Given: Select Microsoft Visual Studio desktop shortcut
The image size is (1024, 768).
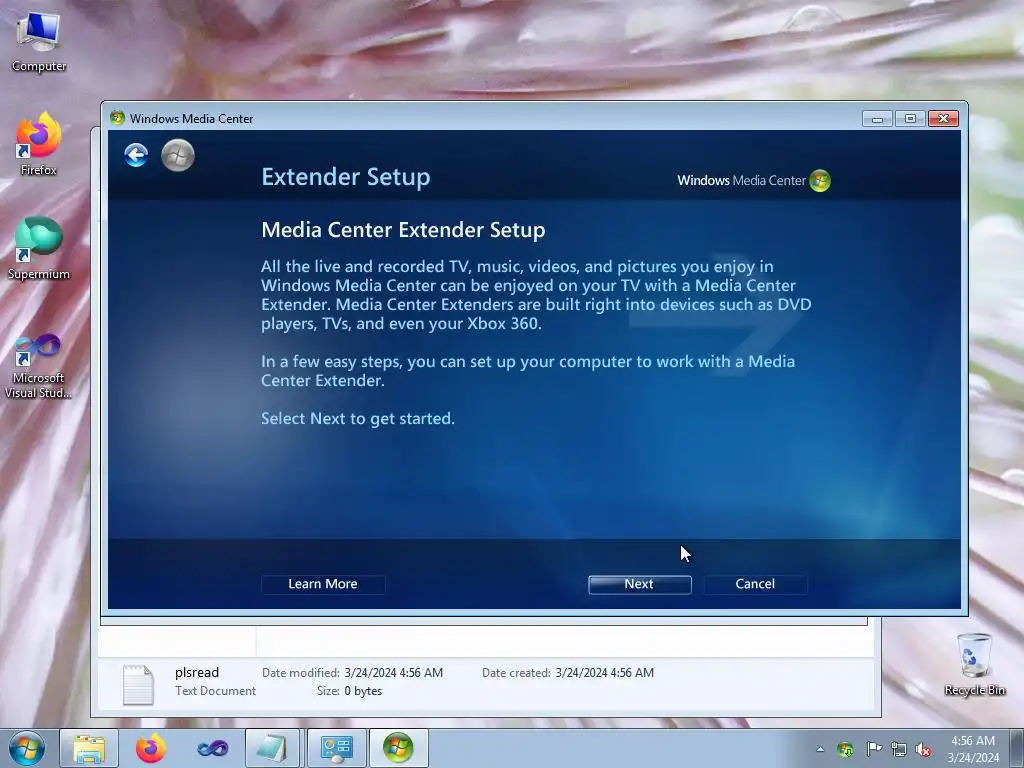Looking at the screenshot, I should (x=39, y=366).
